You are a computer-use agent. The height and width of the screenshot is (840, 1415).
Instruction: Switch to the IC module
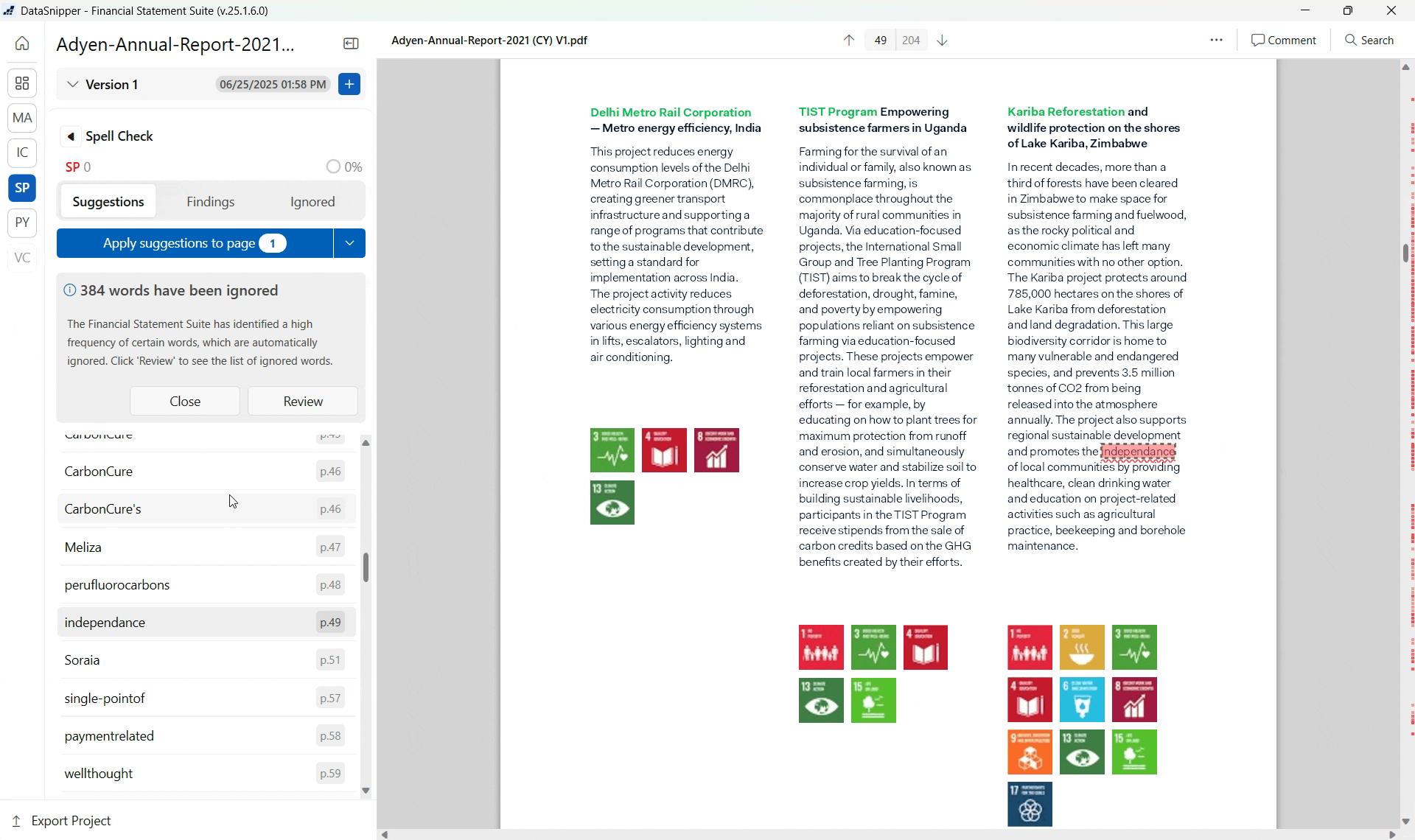(22, 153)
